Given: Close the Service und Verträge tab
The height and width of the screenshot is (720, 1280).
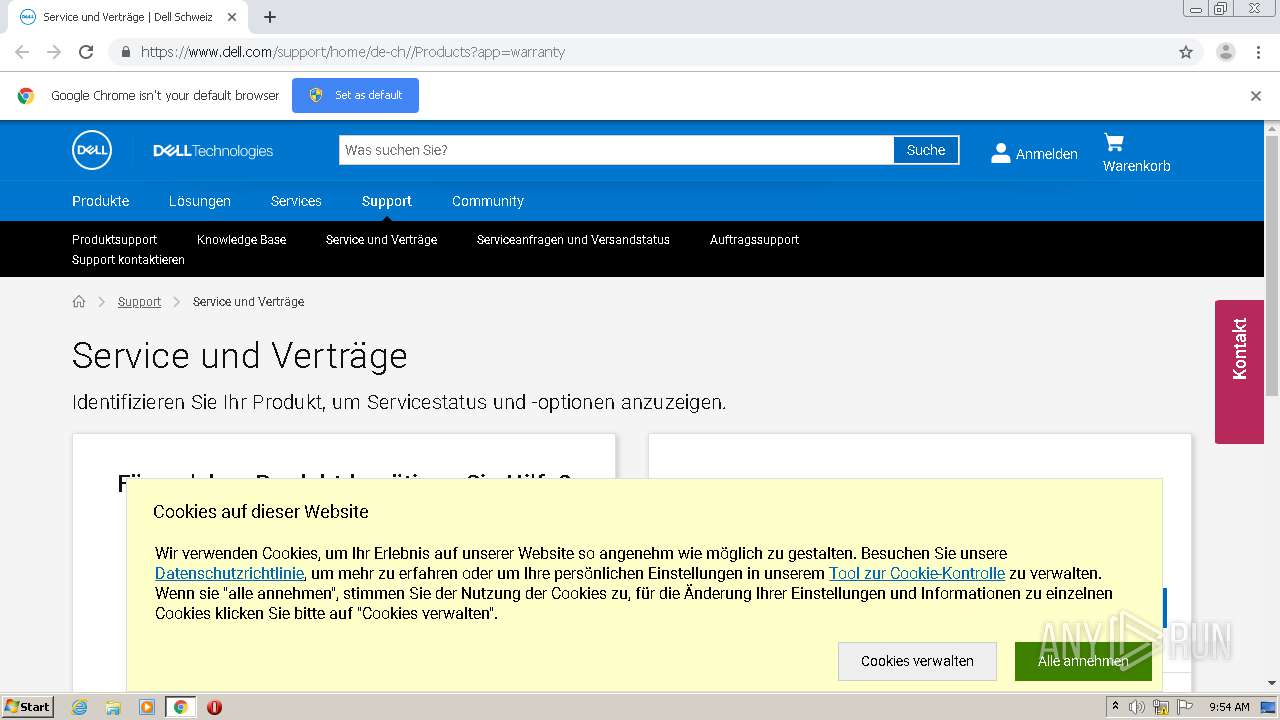Looking at the screenshot, I should tap(232, 17).
